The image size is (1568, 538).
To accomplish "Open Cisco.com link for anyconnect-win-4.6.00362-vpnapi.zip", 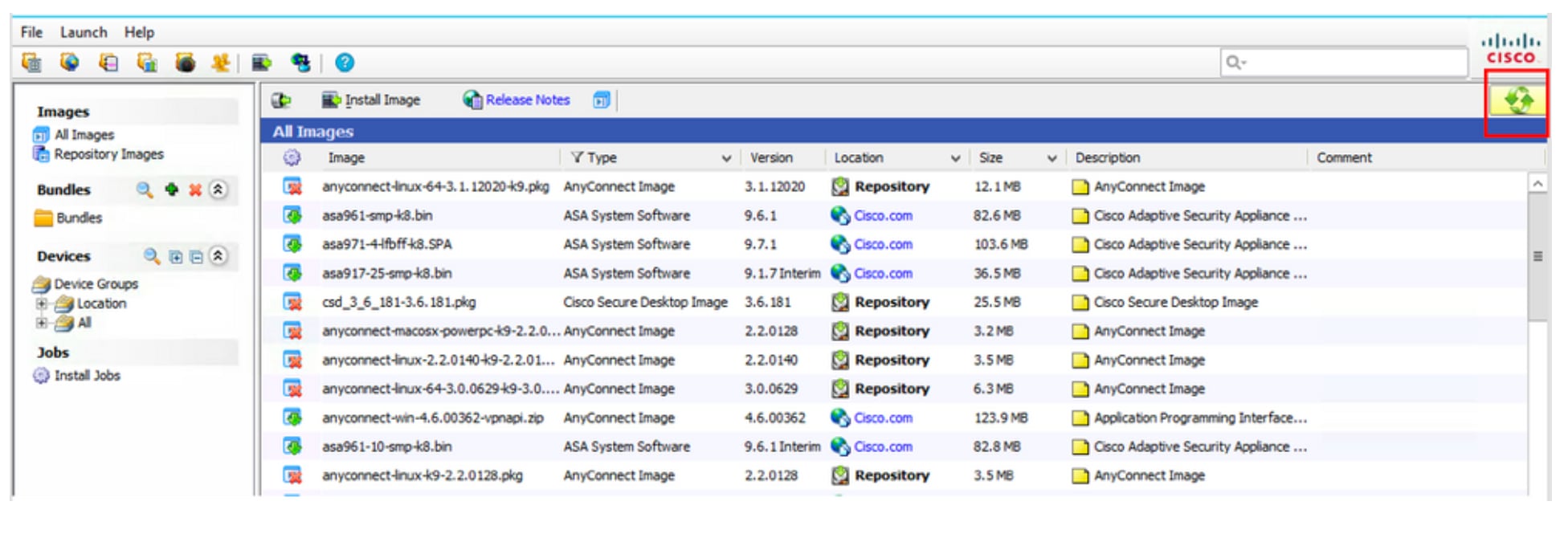I will 883,418.
